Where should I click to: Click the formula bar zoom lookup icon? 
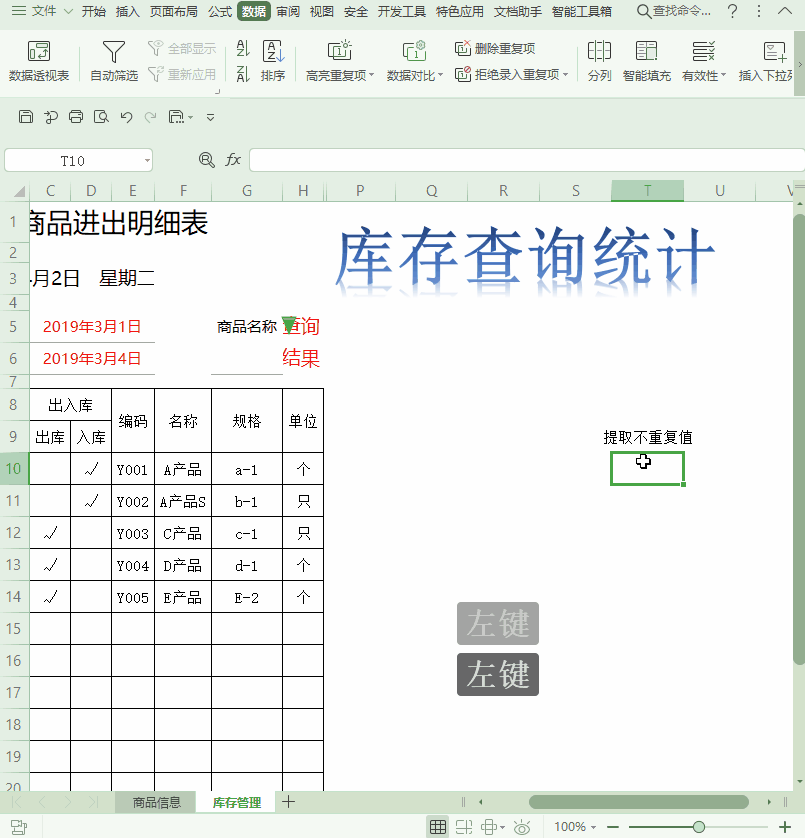click(206, 160)
